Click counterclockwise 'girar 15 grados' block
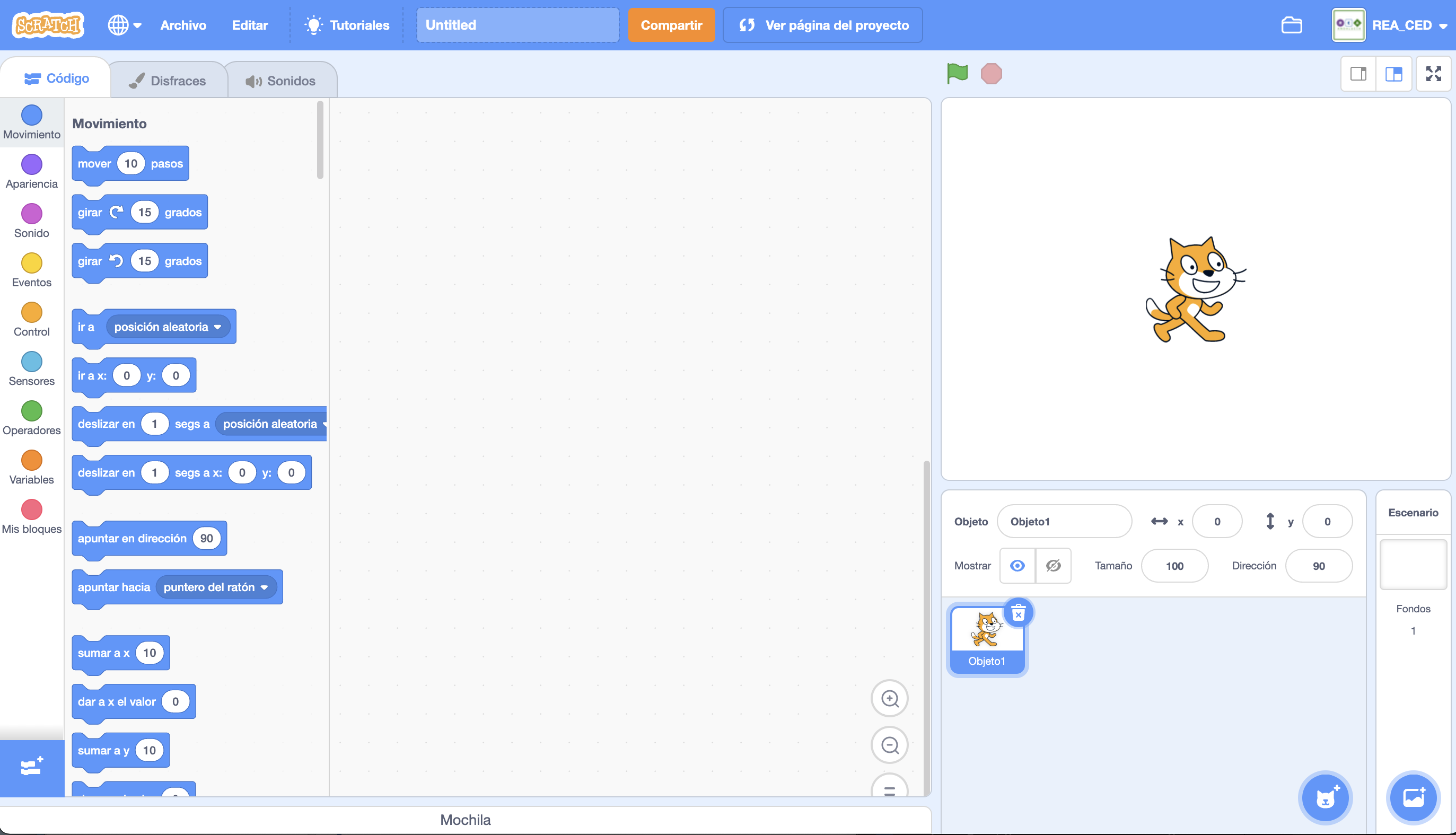This screenshot has width=1456, height=835. (139, 261)
